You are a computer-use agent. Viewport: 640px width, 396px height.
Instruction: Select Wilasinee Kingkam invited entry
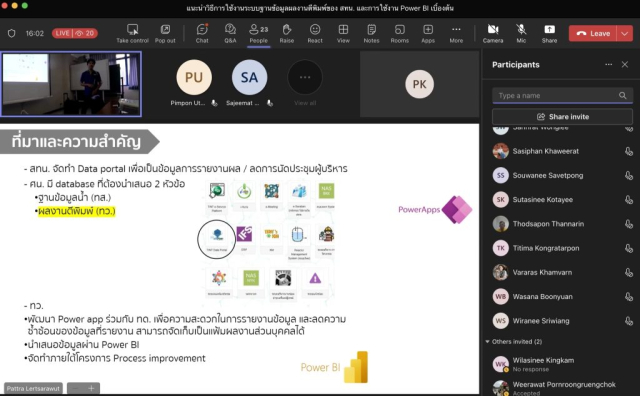pos(562,364)
